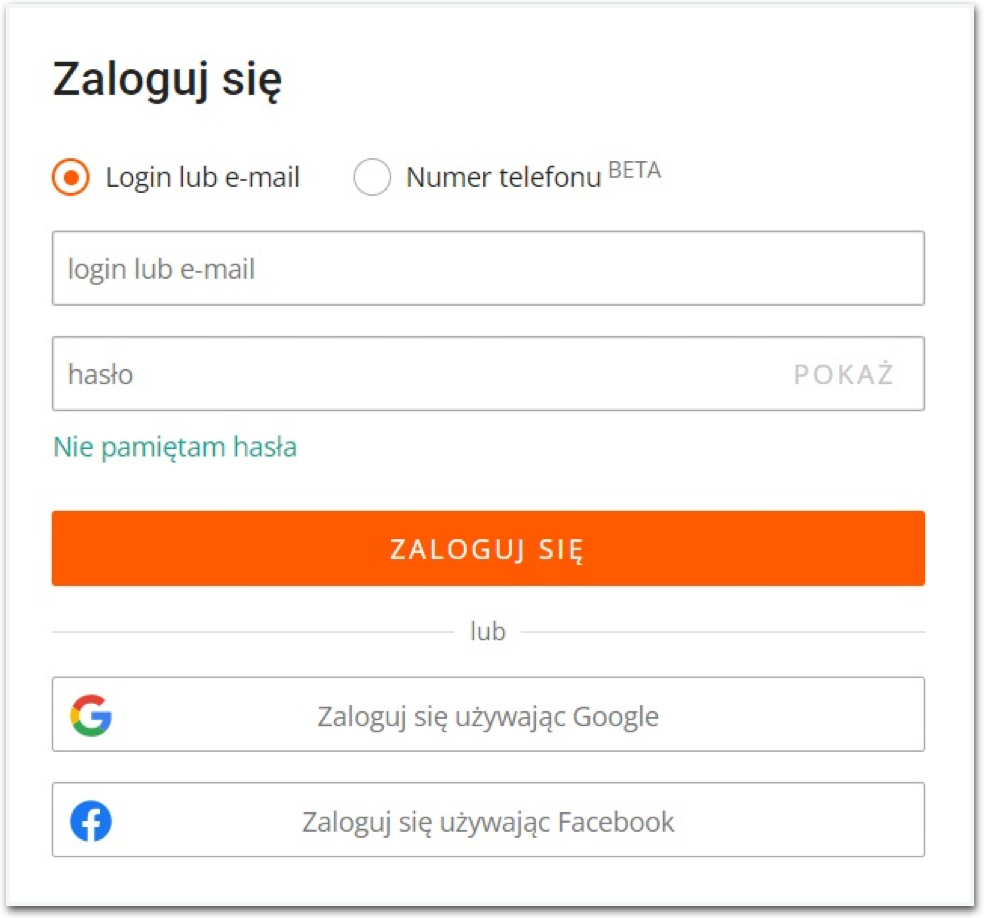Sign in using the Google button text
Viewport: 984px width, 918px height.
coord(488,716)
